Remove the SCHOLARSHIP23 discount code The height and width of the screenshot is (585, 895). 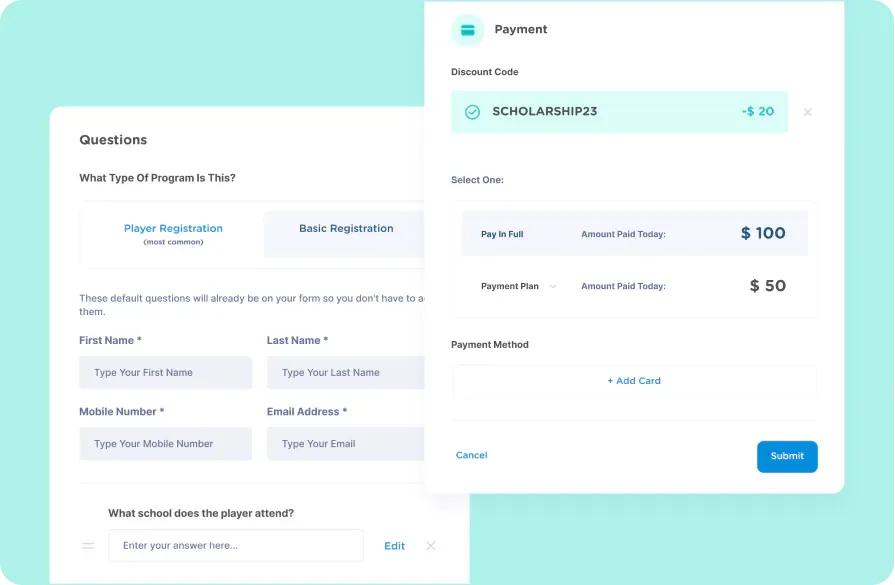click(x=808, y=112)
